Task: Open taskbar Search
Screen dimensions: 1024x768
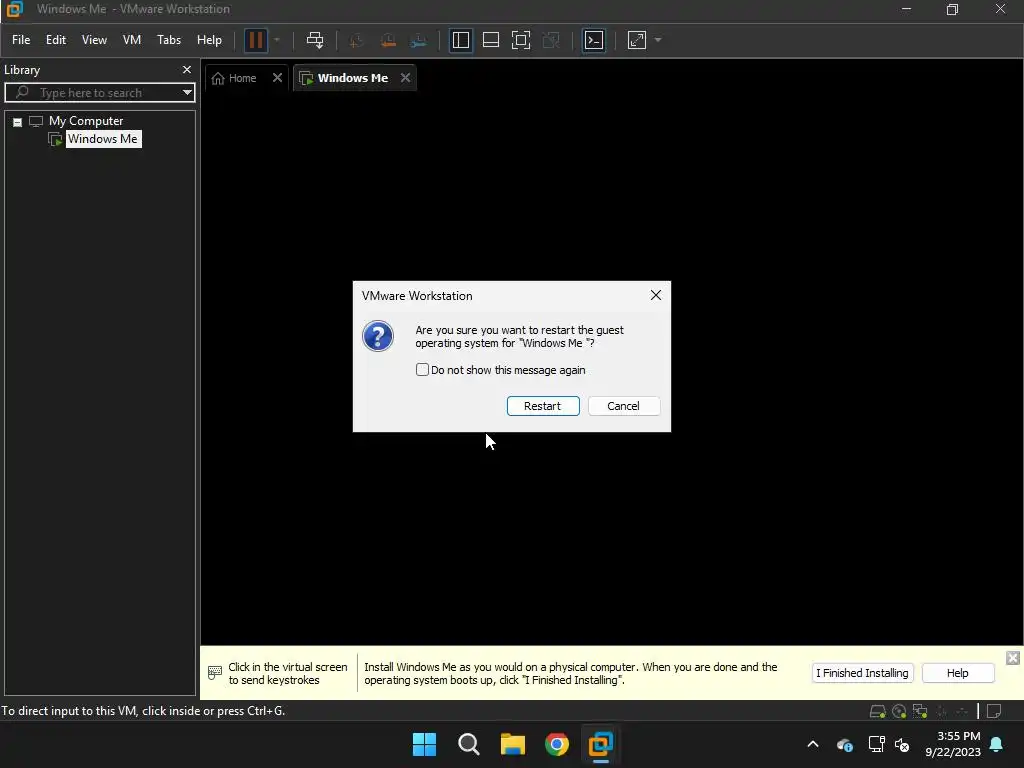Action: [x=468, y=744]
